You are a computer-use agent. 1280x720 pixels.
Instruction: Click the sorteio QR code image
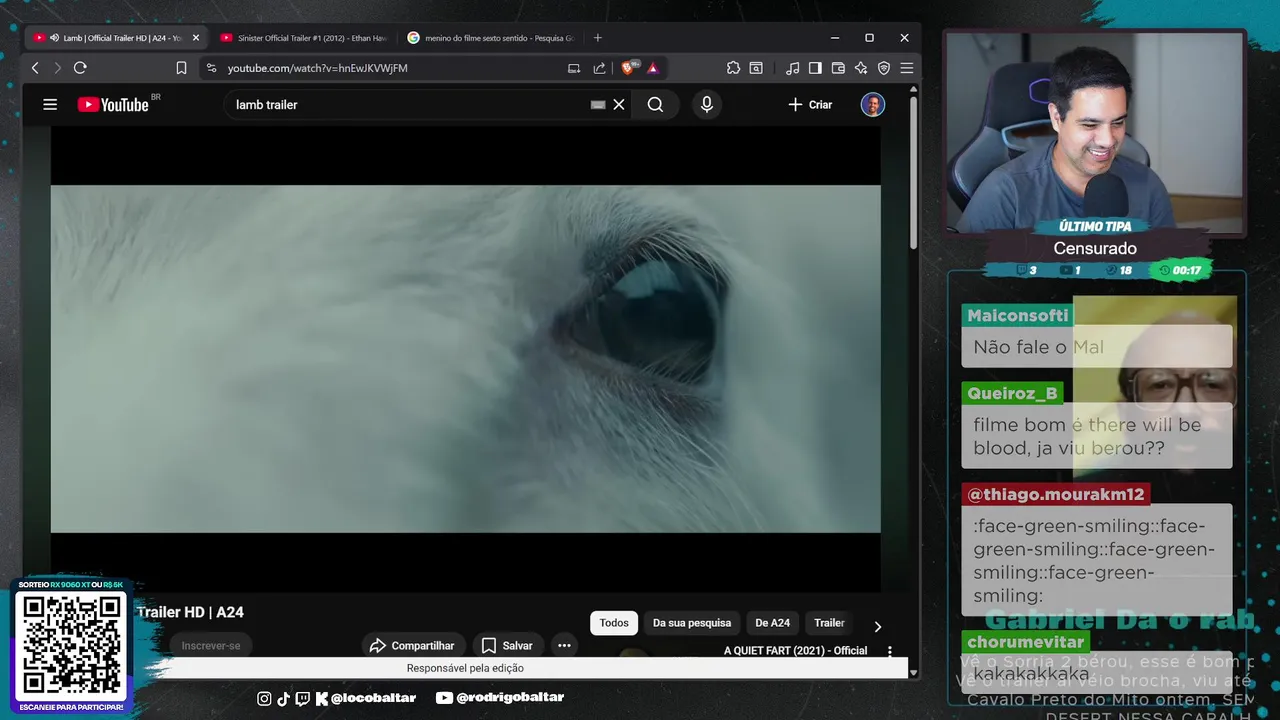pos(72,646)
